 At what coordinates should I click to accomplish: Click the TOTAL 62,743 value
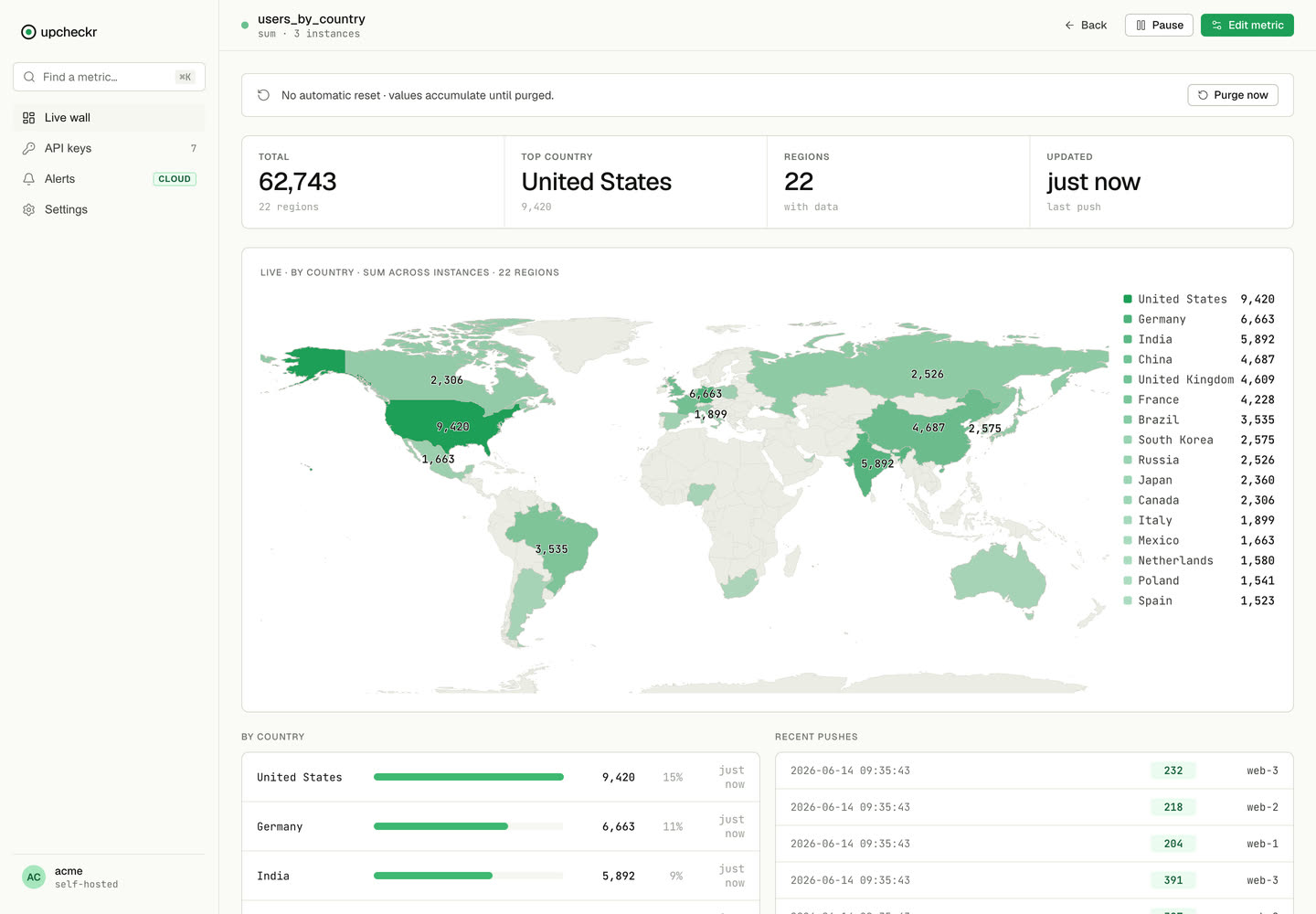tap(298, 182)
